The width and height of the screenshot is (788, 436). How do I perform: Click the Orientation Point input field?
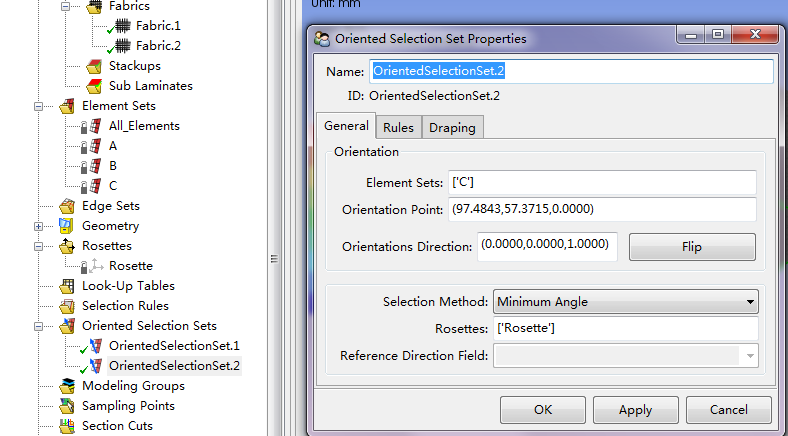pyautogui.click(x=601, y=210)
